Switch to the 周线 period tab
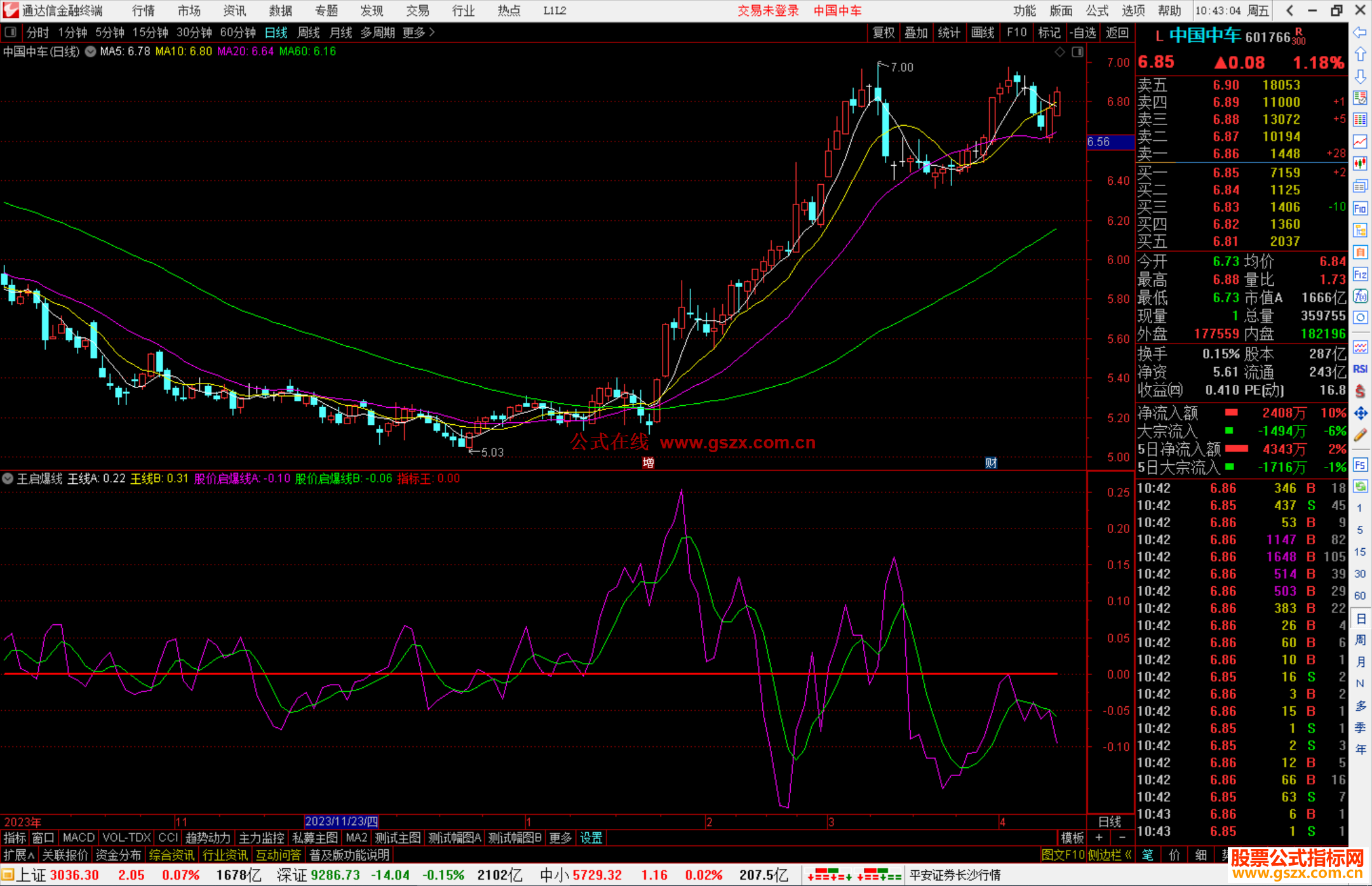 pyautogui.click(x=309, y=32)
